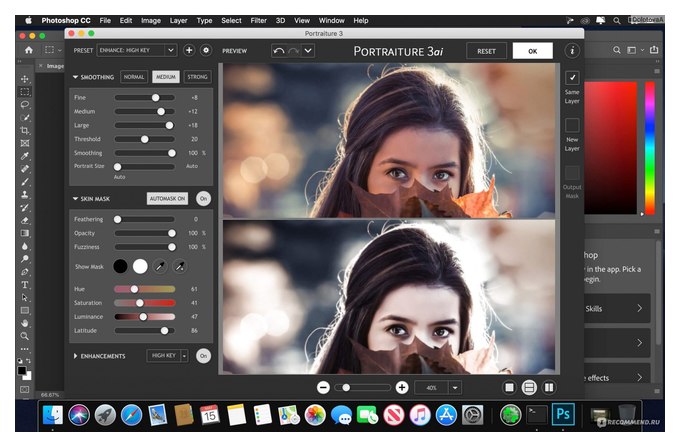The width and height of the screenshot is (680, 447).
Task: Collapse the Smoothing section
Action: 75,77
